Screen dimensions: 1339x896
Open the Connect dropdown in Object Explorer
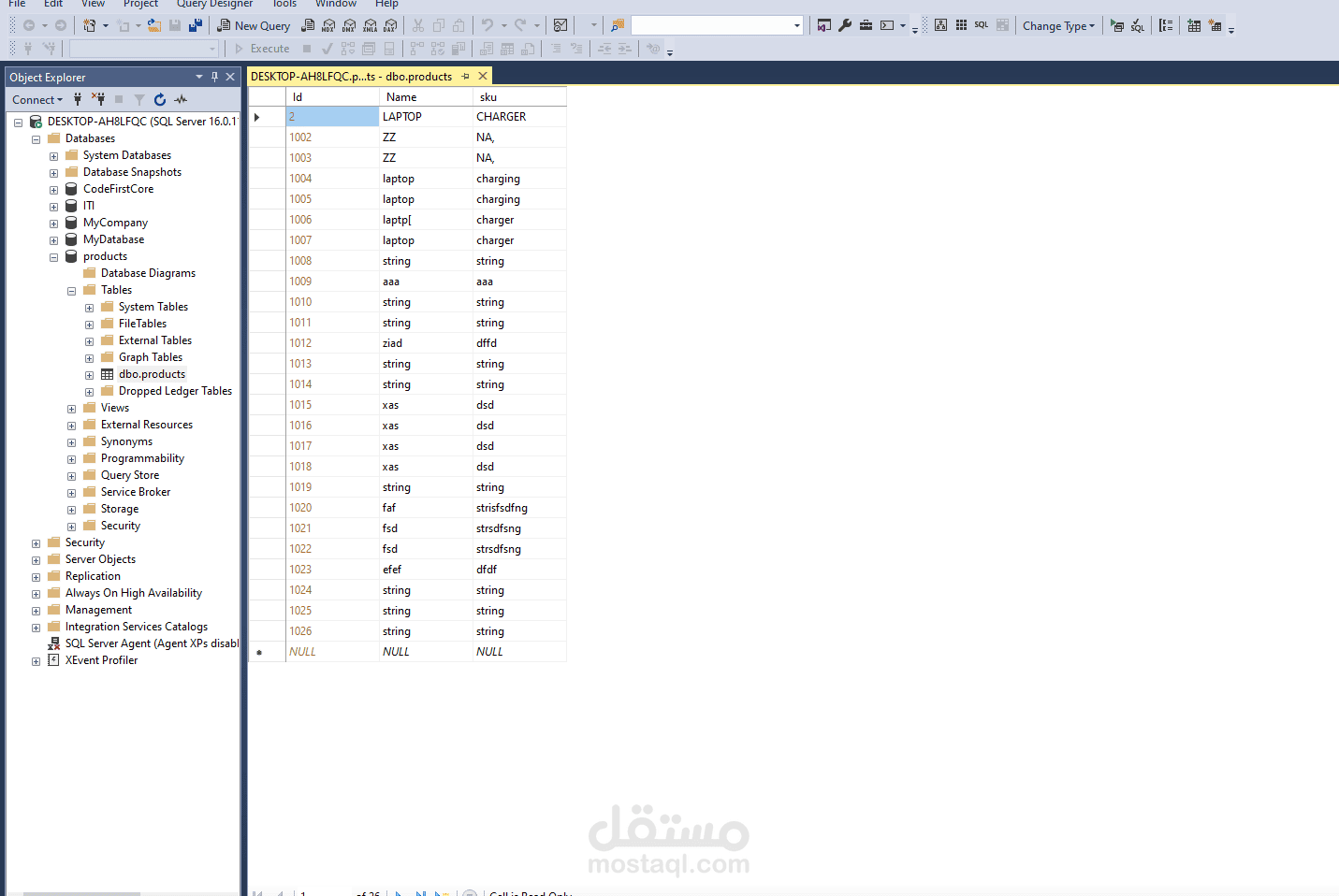[x=37, y=99]
